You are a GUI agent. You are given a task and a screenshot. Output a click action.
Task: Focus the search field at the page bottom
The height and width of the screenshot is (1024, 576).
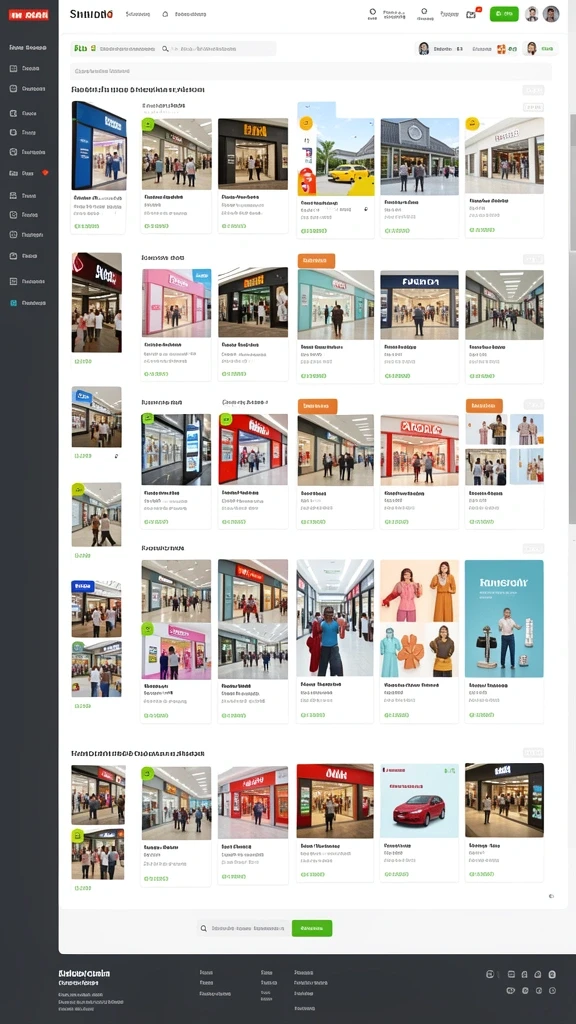tap(244, 928)
